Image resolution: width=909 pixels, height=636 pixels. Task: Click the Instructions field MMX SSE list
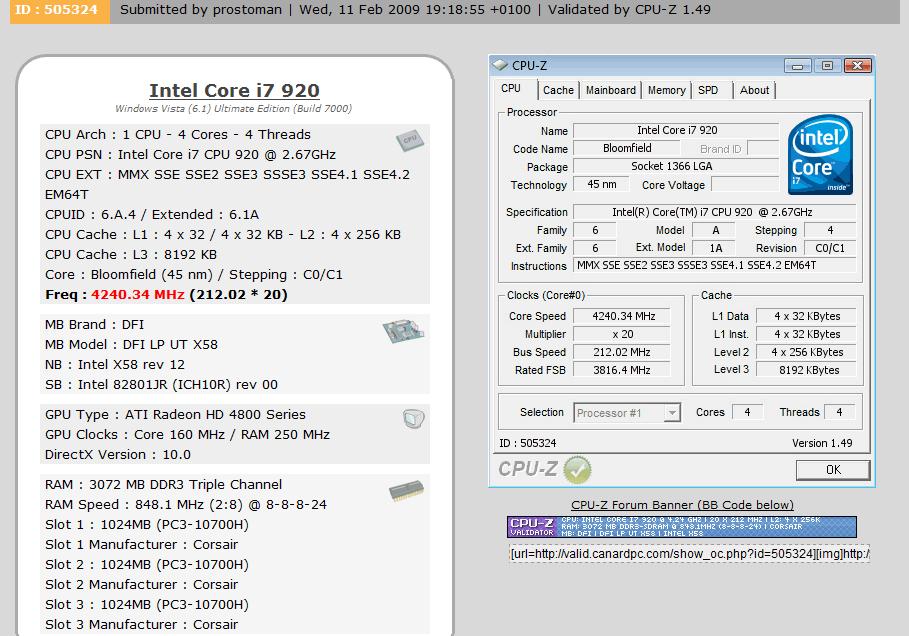point(714,266)
